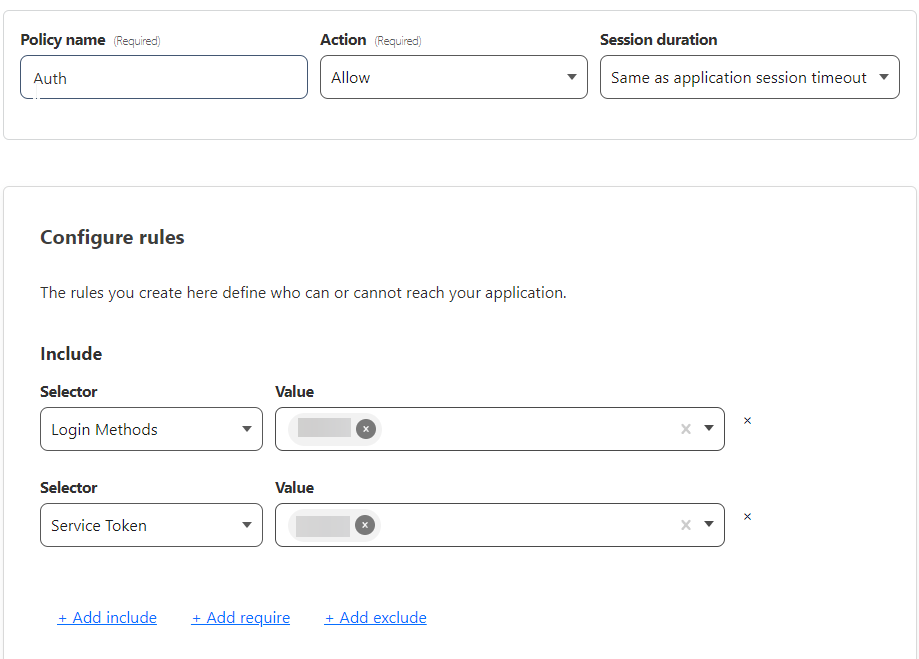Click the Add require link
The width and height of the screenshot is (919, 659).
[241, 618]
